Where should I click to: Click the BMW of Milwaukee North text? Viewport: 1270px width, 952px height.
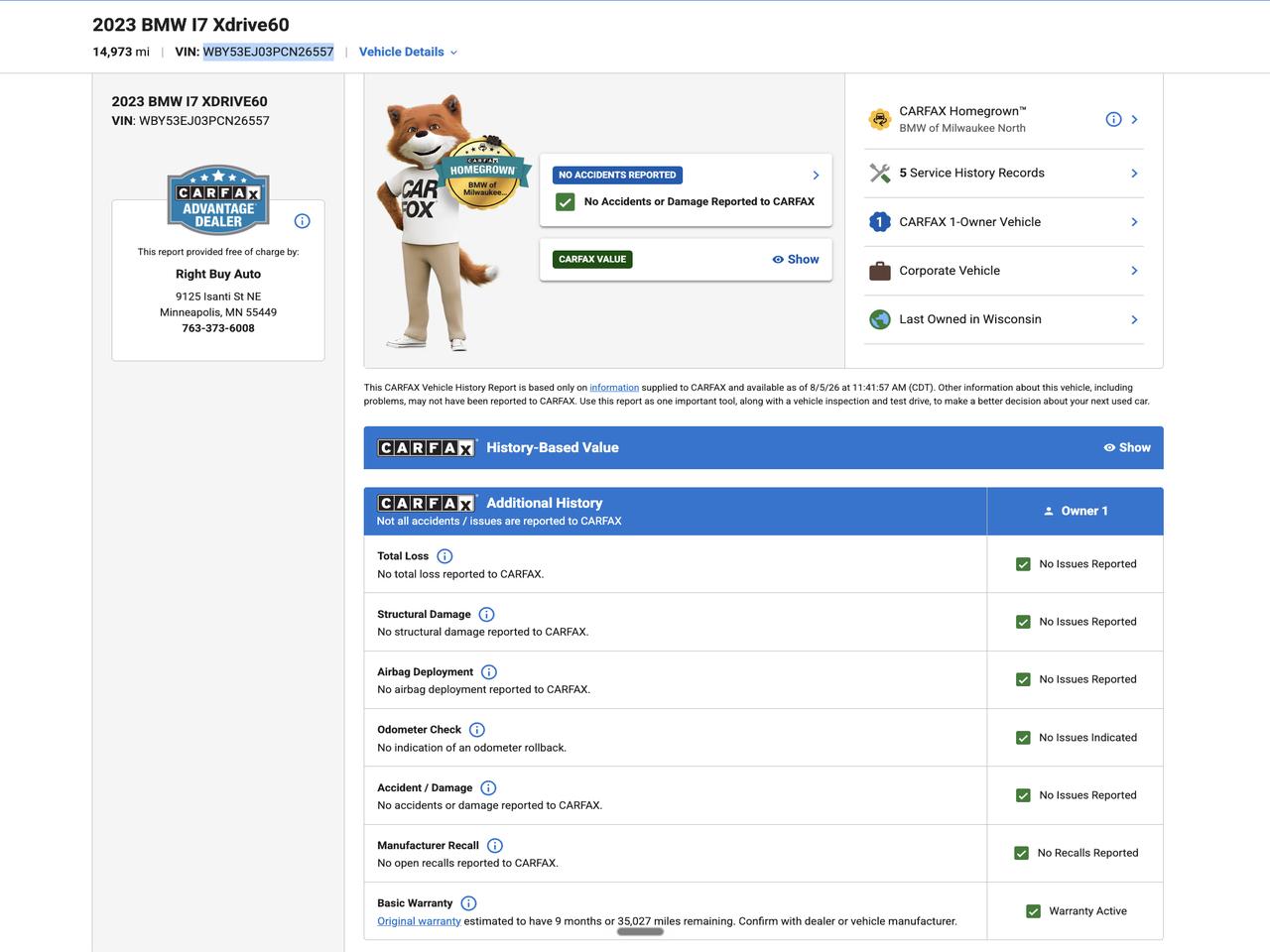(962, 128)
